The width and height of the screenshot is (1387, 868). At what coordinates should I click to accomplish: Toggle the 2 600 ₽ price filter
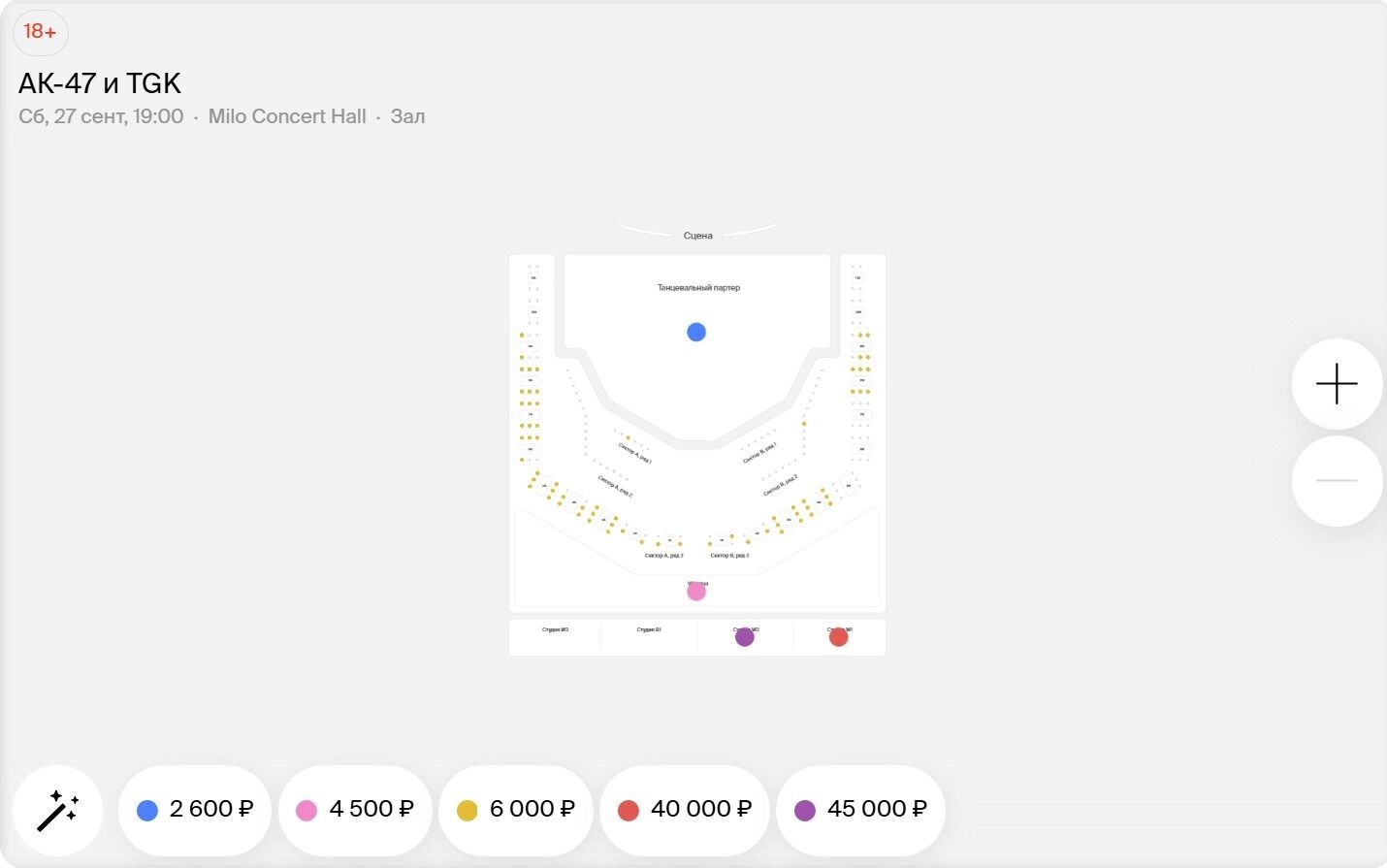[195, 810]
